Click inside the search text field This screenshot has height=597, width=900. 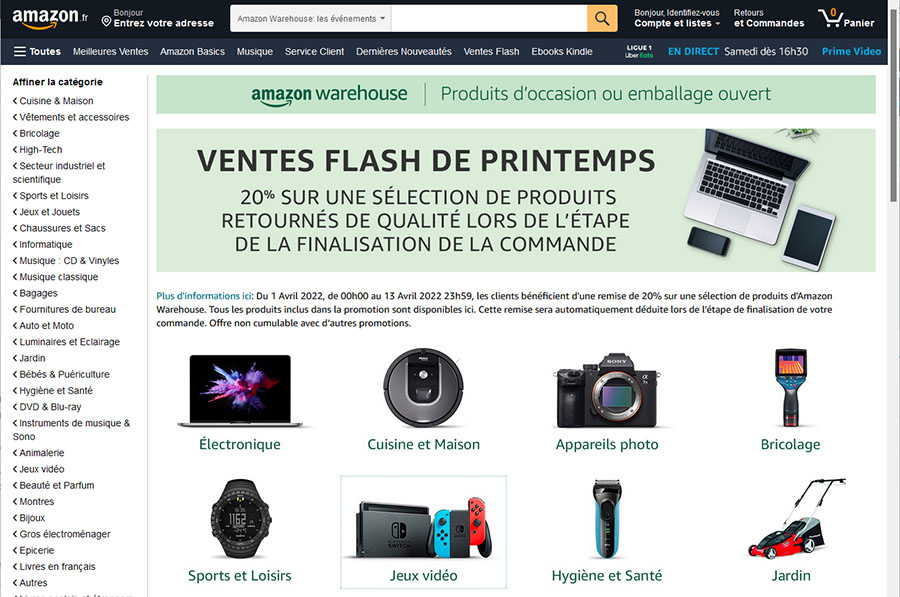[489, 18]
